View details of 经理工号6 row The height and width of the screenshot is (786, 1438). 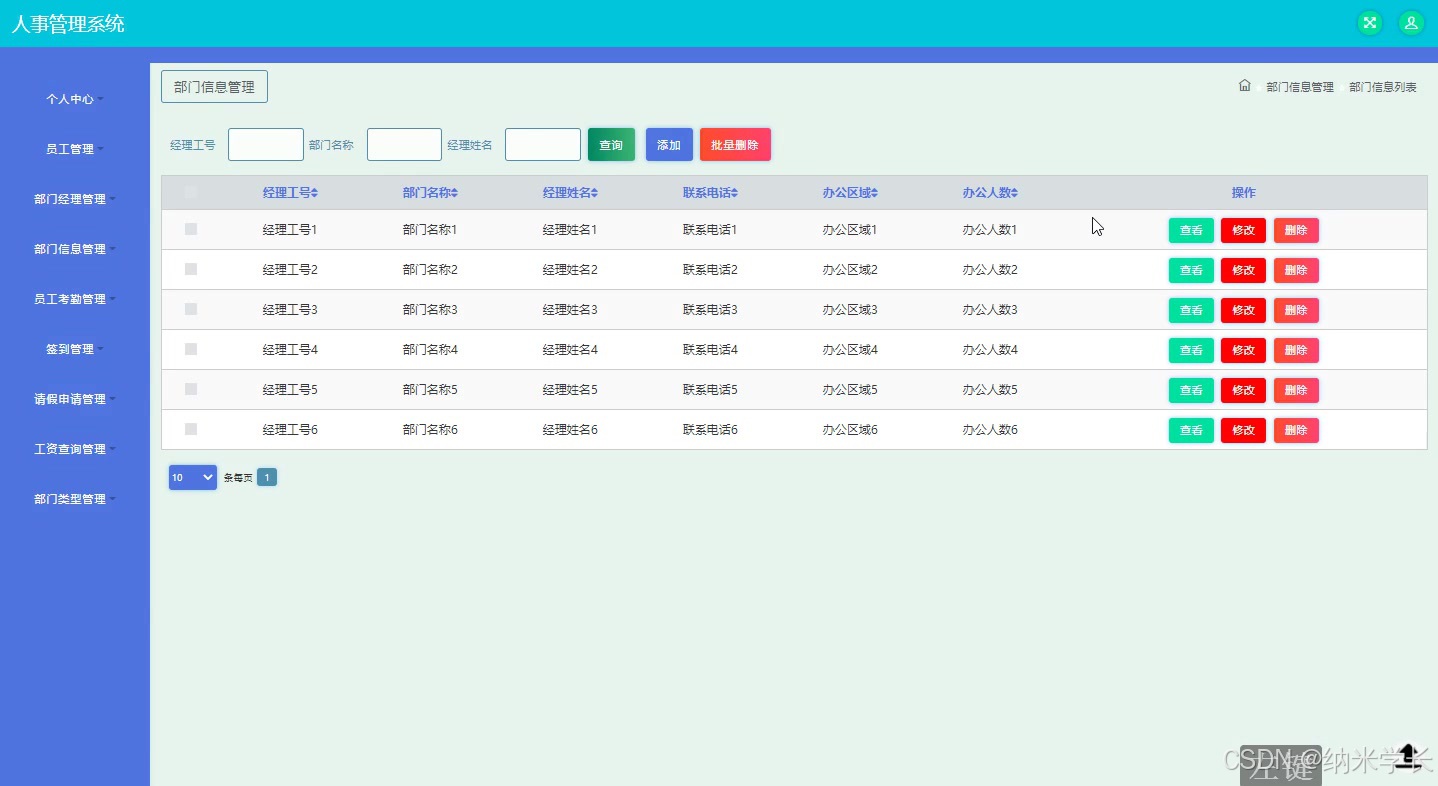point(1191,430)
